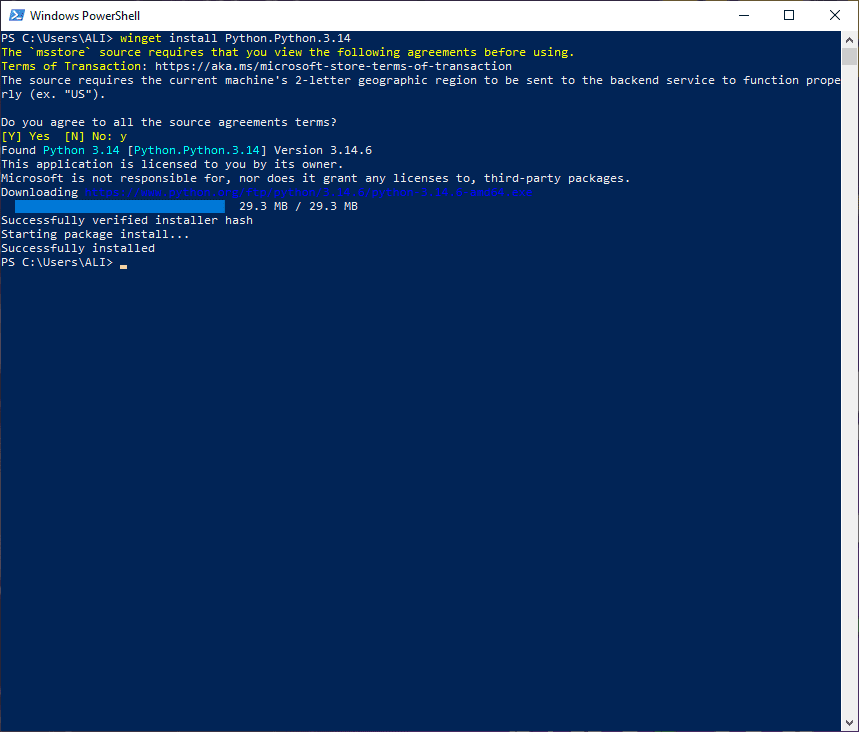Maximize the PowerShell window
The width and height of the screenshot is (859, 732).
coord(789,15)
